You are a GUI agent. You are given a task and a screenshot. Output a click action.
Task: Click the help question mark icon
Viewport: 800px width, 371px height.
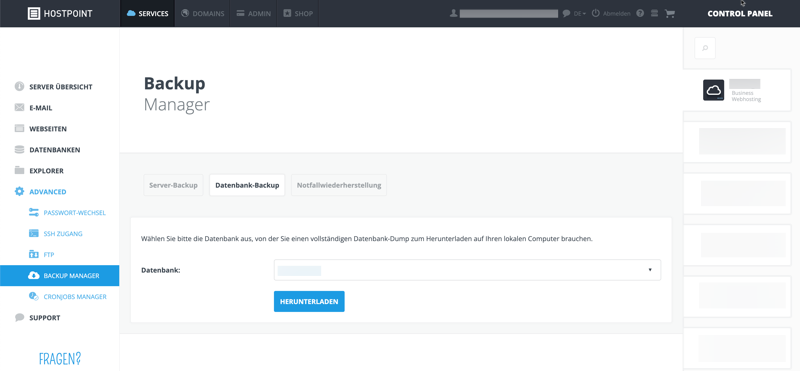pyautogui.click(x=640, y=14)
